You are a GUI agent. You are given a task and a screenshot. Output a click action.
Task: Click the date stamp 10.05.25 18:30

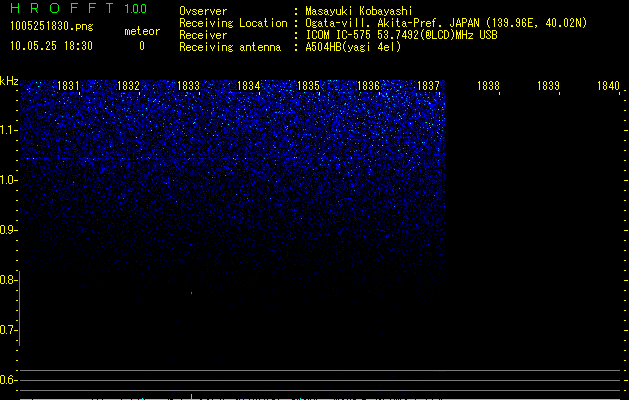(x=51, y=46)
